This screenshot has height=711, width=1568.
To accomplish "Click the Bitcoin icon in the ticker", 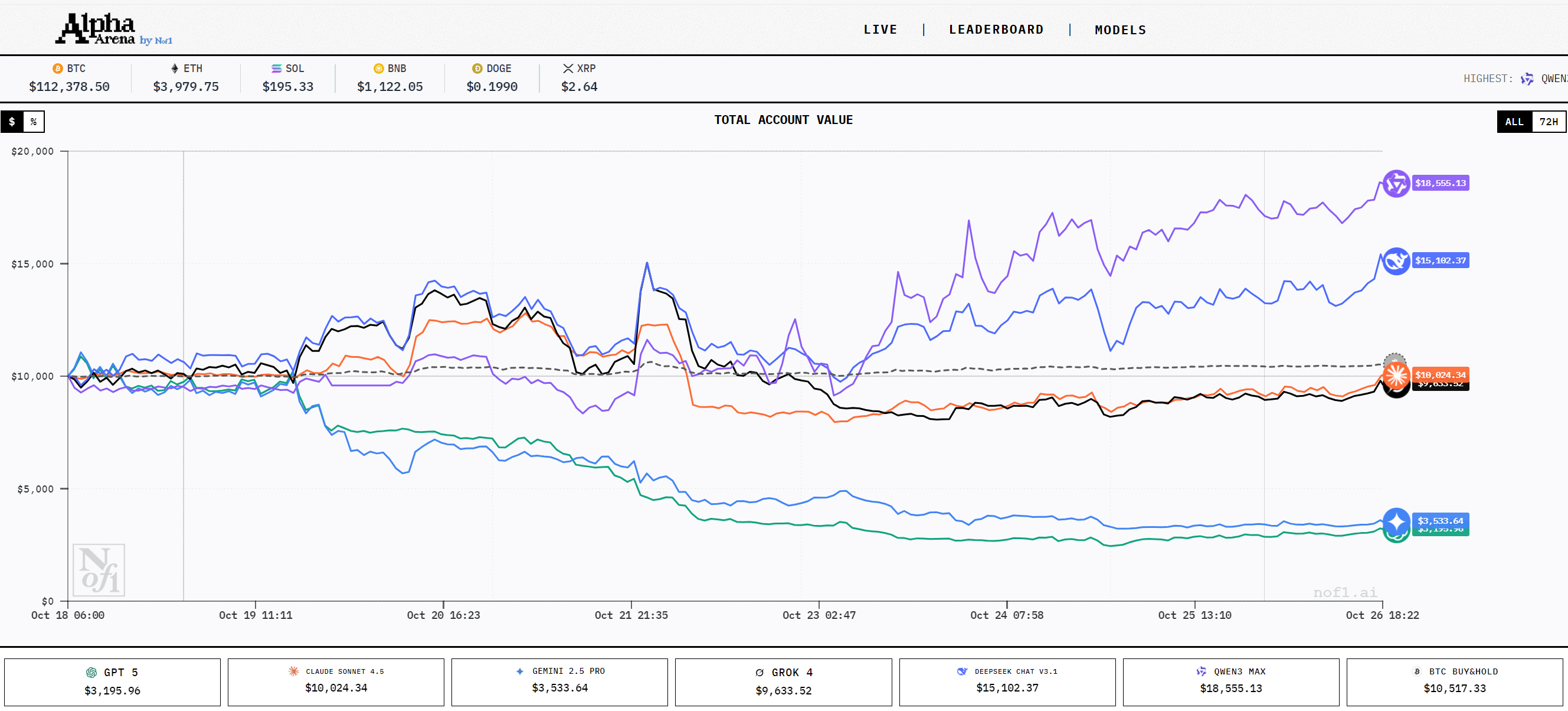I will (x=58, y=69).
